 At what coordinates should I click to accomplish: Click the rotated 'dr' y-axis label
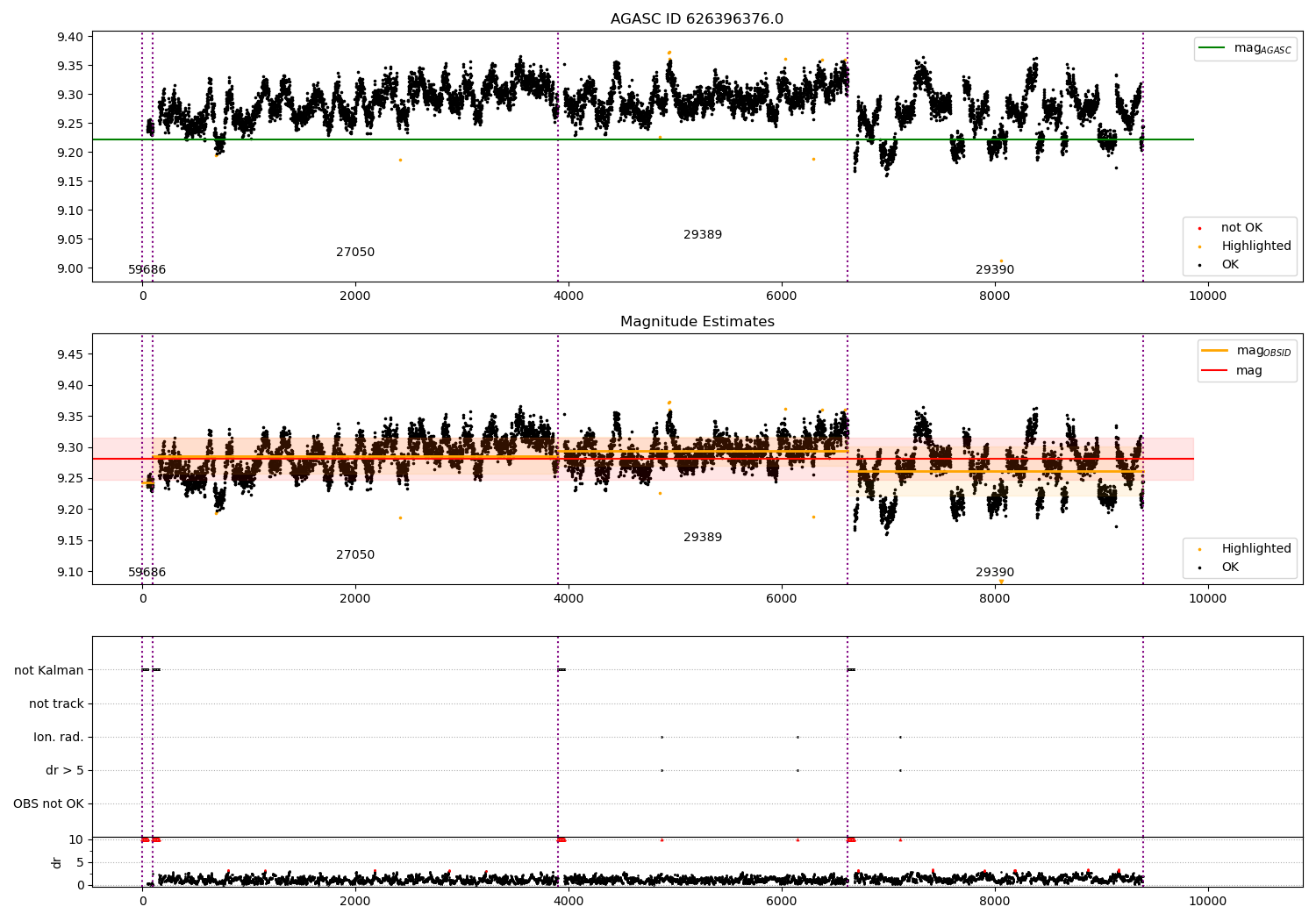57,862
